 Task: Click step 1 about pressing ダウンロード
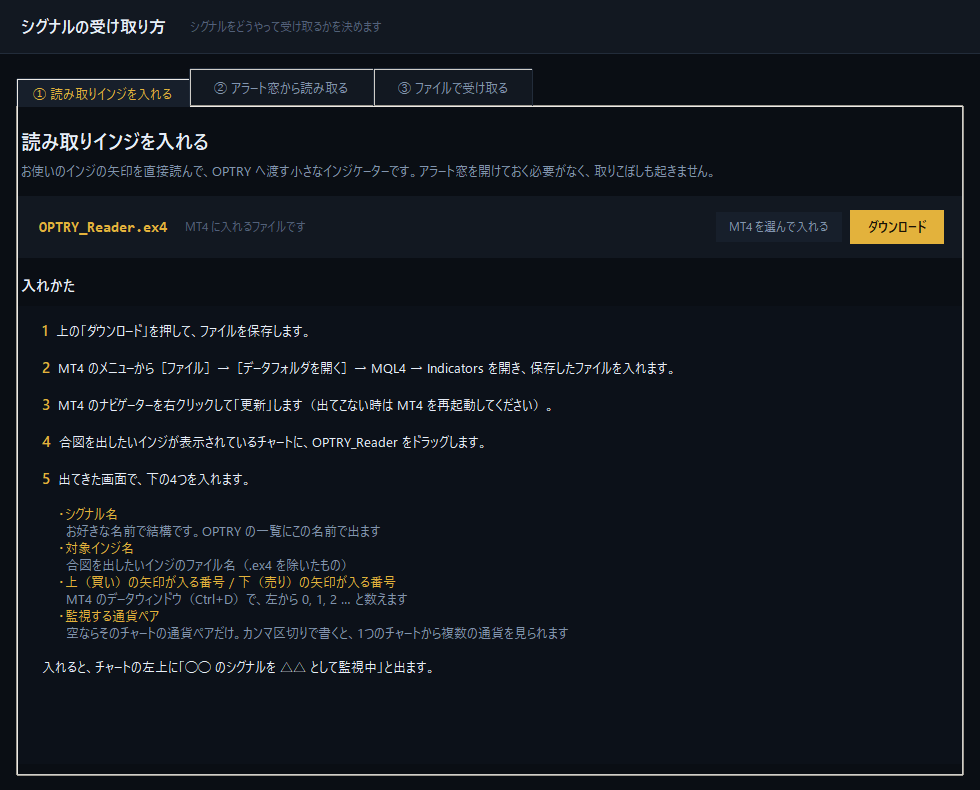point(176,331)
